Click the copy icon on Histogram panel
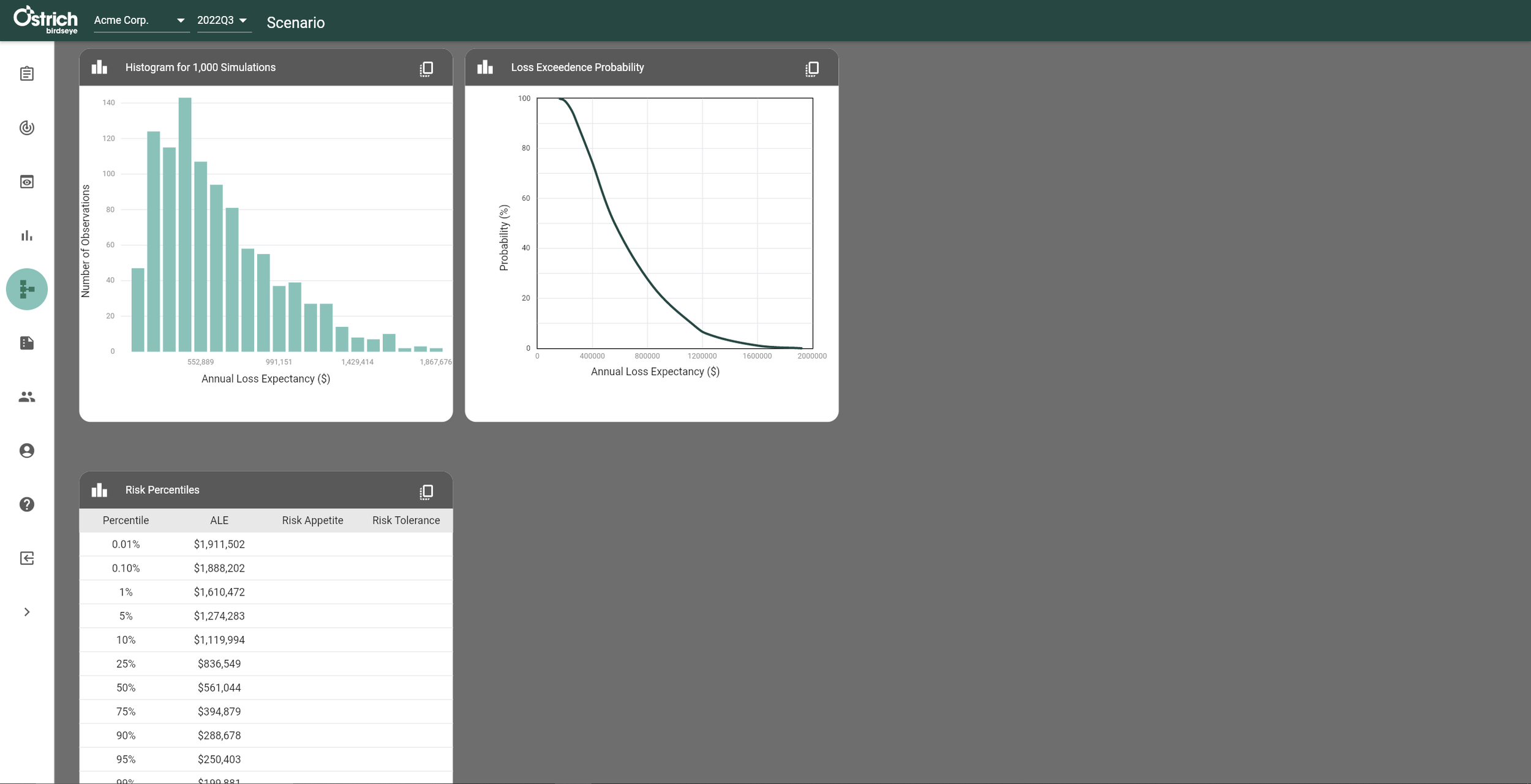1531x784 pixels. tap(426, 68)
